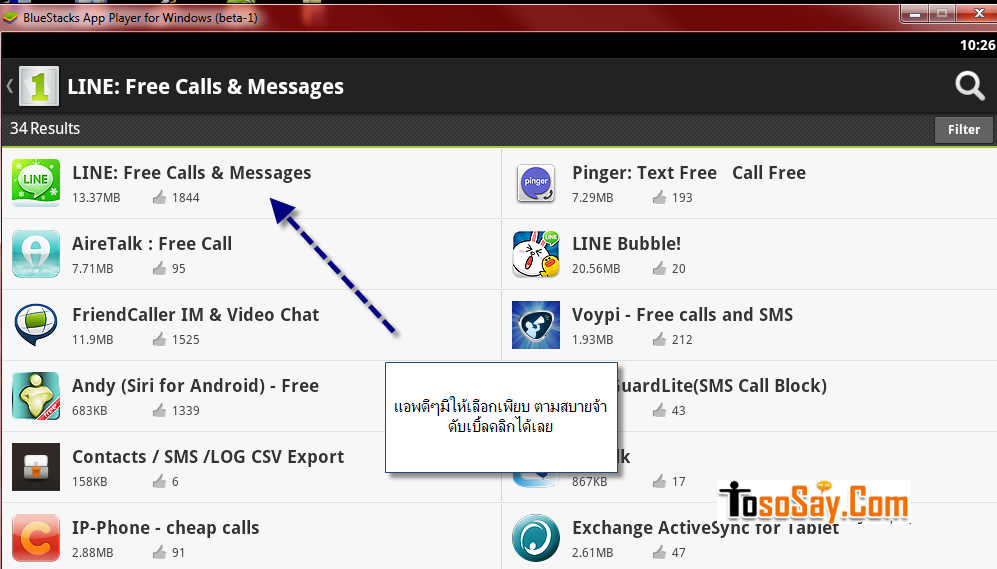The height and width of the screenshot is (569, 997).
Task: Open LINE Bubble! entry
Action: pyautogui.click(x=626, y=244)
